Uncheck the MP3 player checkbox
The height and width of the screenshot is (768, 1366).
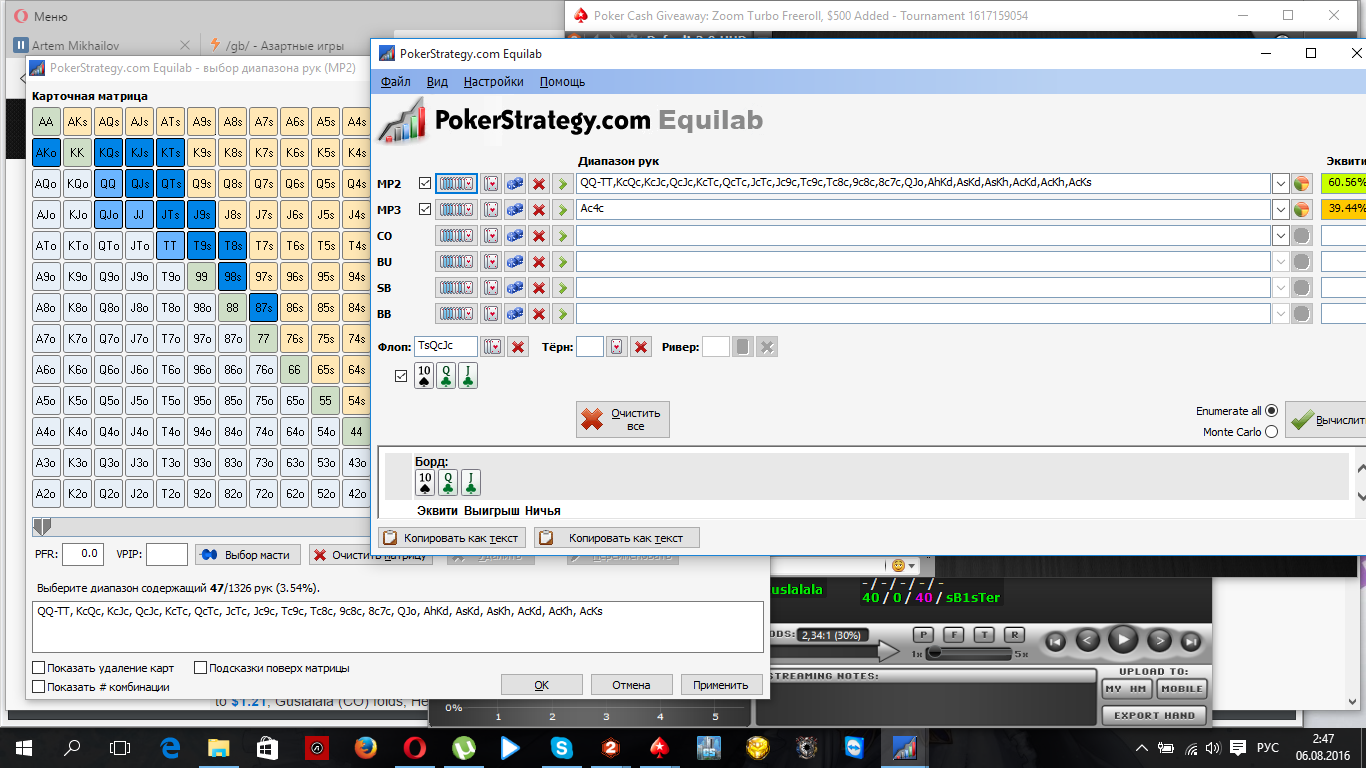click(426, 209)
